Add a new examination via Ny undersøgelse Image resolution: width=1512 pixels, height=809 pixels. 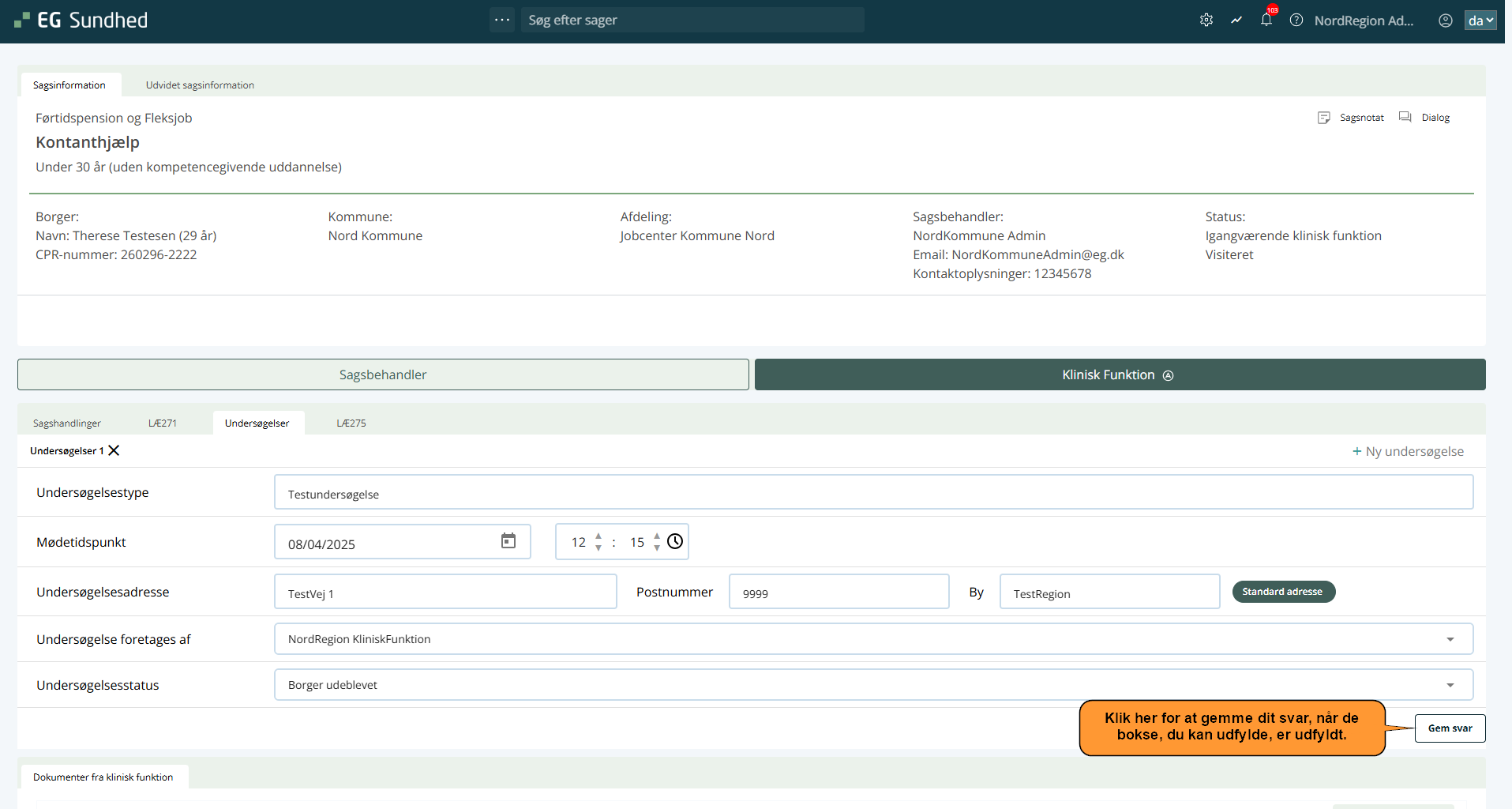(1408, 451)
